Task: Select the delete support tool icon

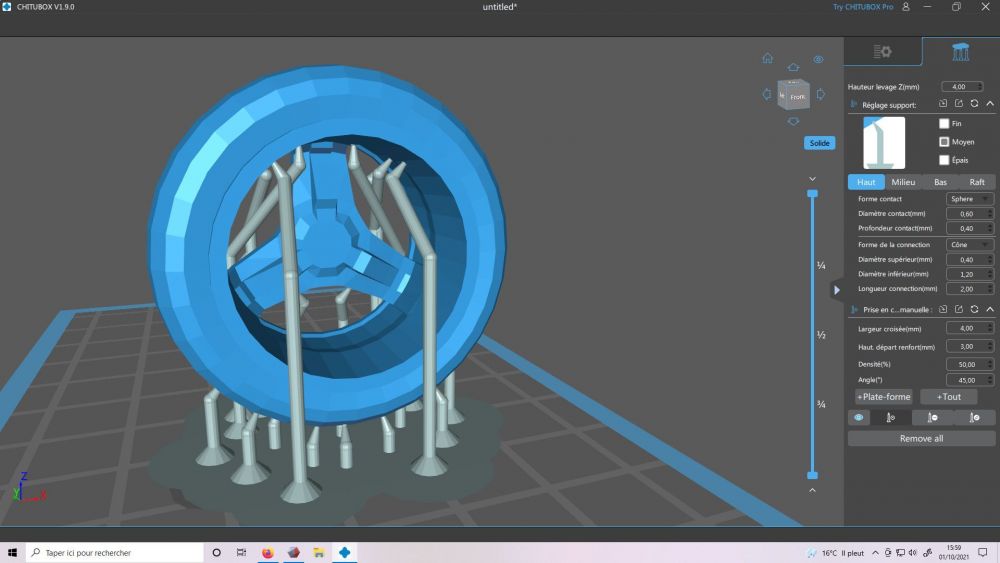Action: coord(932,418)
